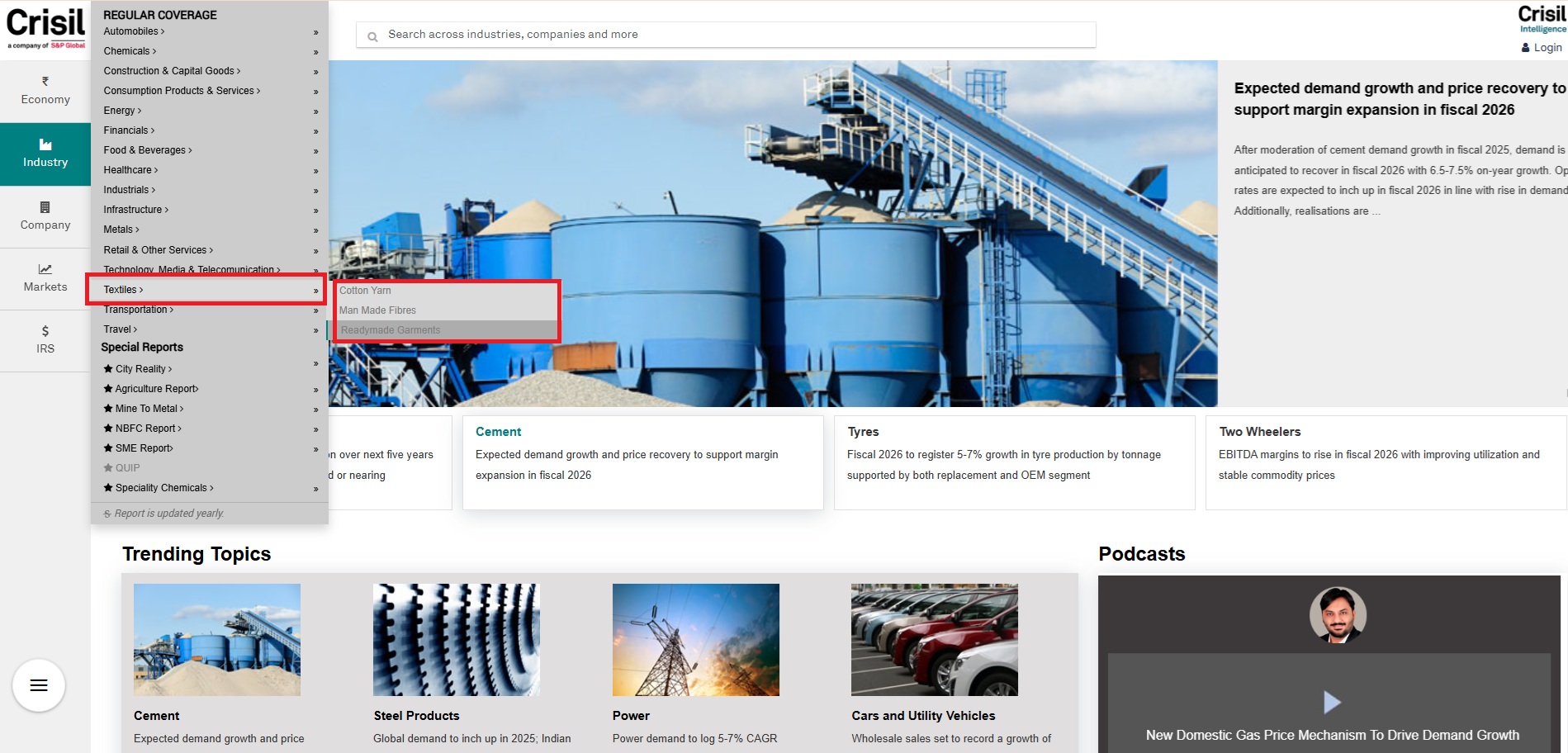1568x753 pixels.
Task: Open NBFC Report special report
Action: coord(145,429)
